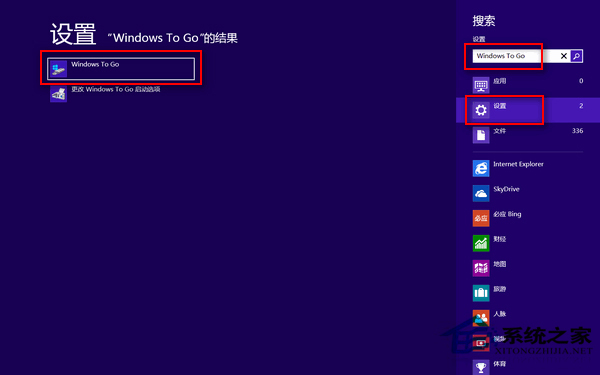Search within 必应 Bing app

click(528, 218)
